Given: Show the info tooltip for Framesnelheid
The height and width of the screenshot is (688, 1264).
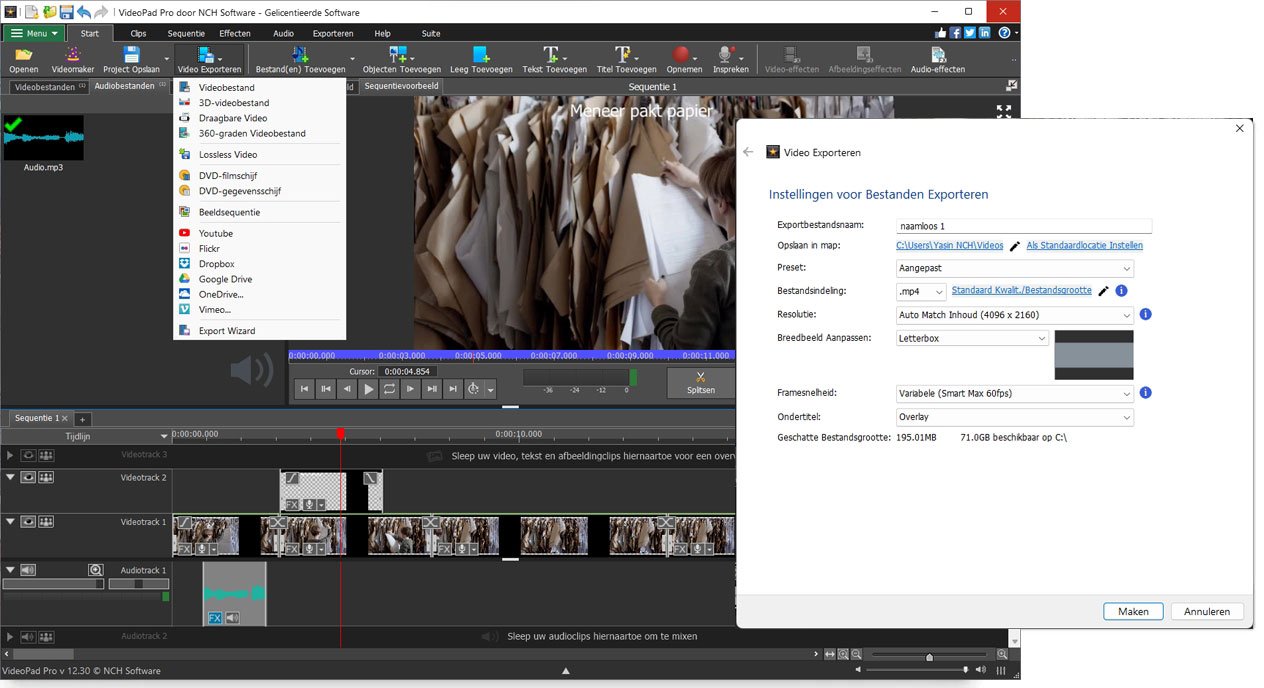Looking at the screenshot, I should (x=1146, y=393).
